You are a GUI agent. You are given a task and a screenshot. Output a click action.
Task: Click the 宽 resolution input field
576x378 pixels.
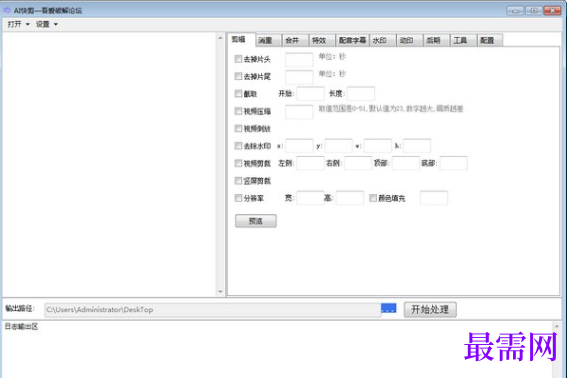310,198
